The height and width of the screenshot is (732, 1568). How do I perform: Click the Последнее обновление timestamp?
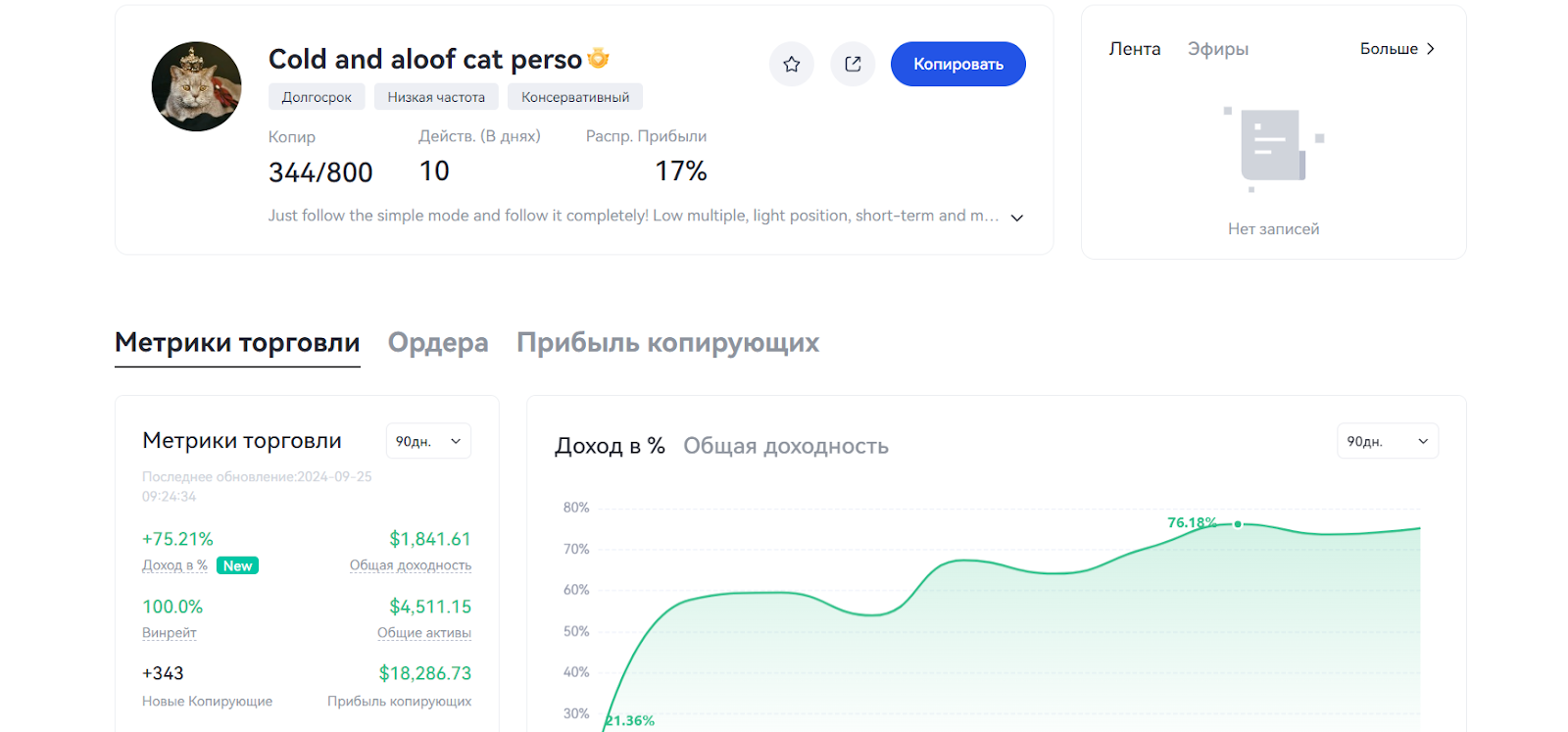257,487
